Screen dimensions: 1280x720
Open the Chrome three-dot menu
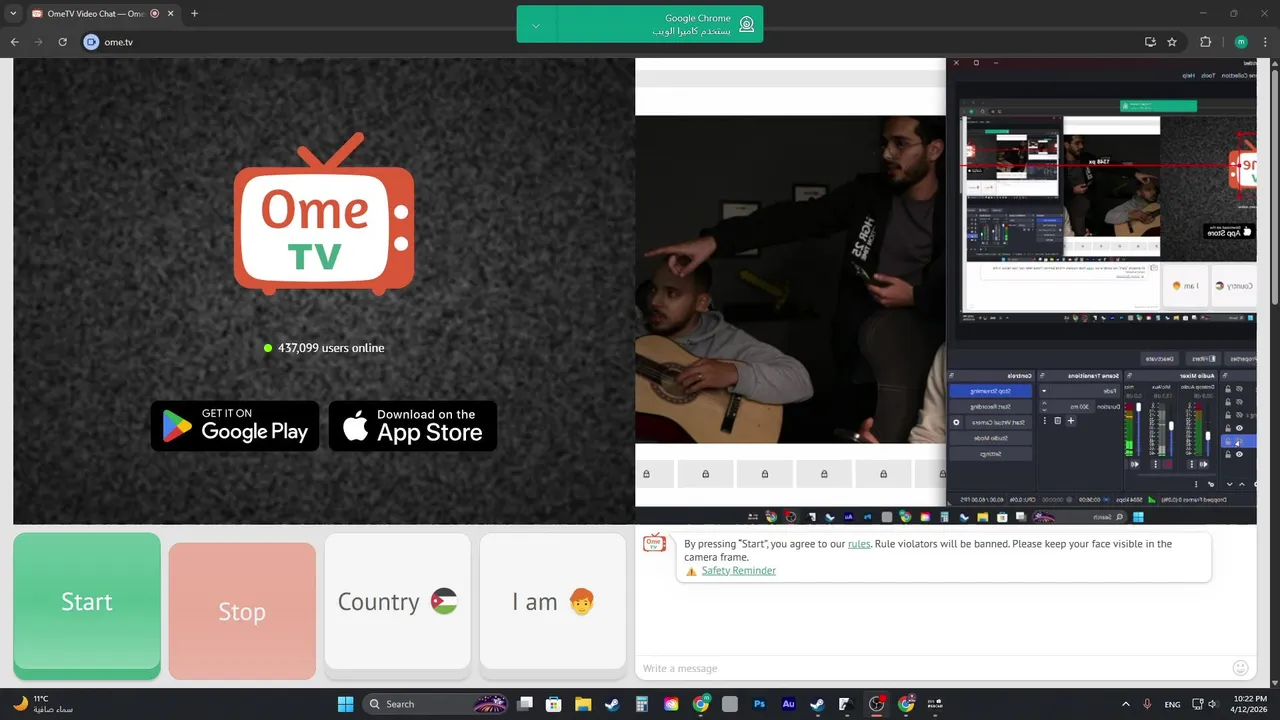point(1266,42)
